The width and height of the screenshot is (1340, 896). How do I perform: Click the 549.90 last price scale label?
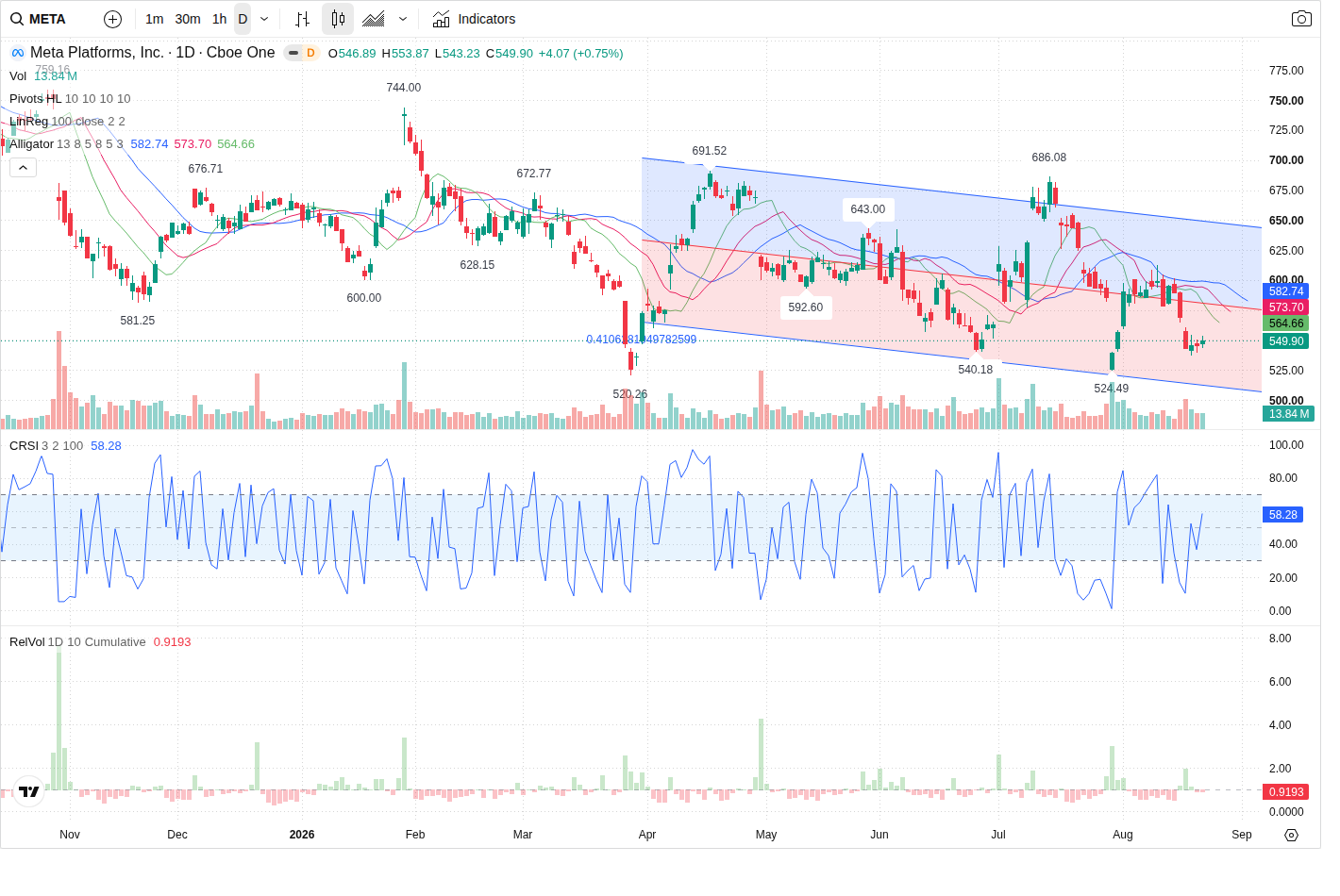tap(1285, 341)
